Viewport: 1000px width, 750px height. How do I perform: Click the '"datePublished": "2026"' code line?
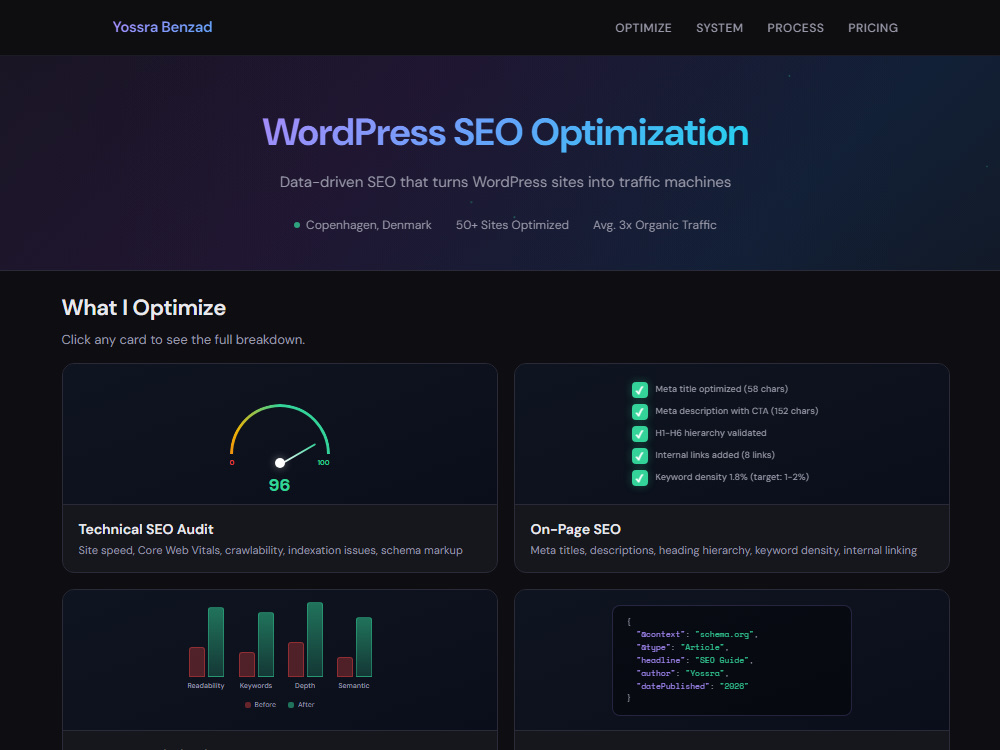pos(692,686)
